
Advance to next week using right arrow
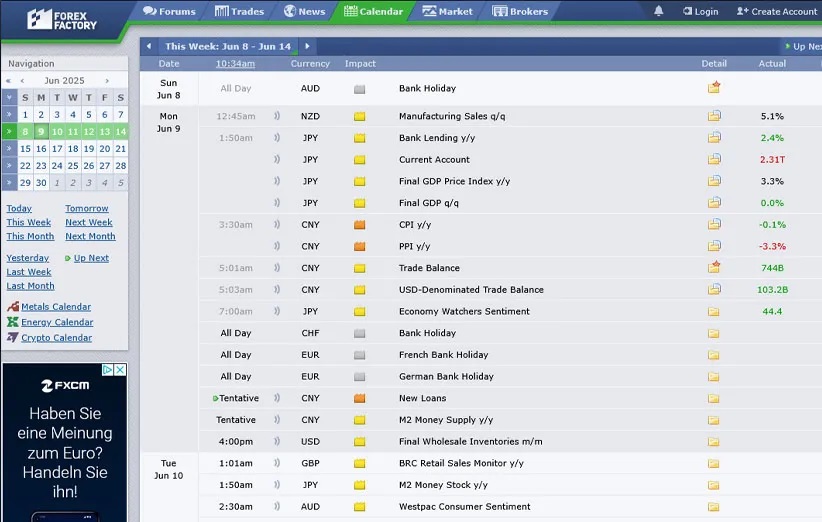coord(307,46)
